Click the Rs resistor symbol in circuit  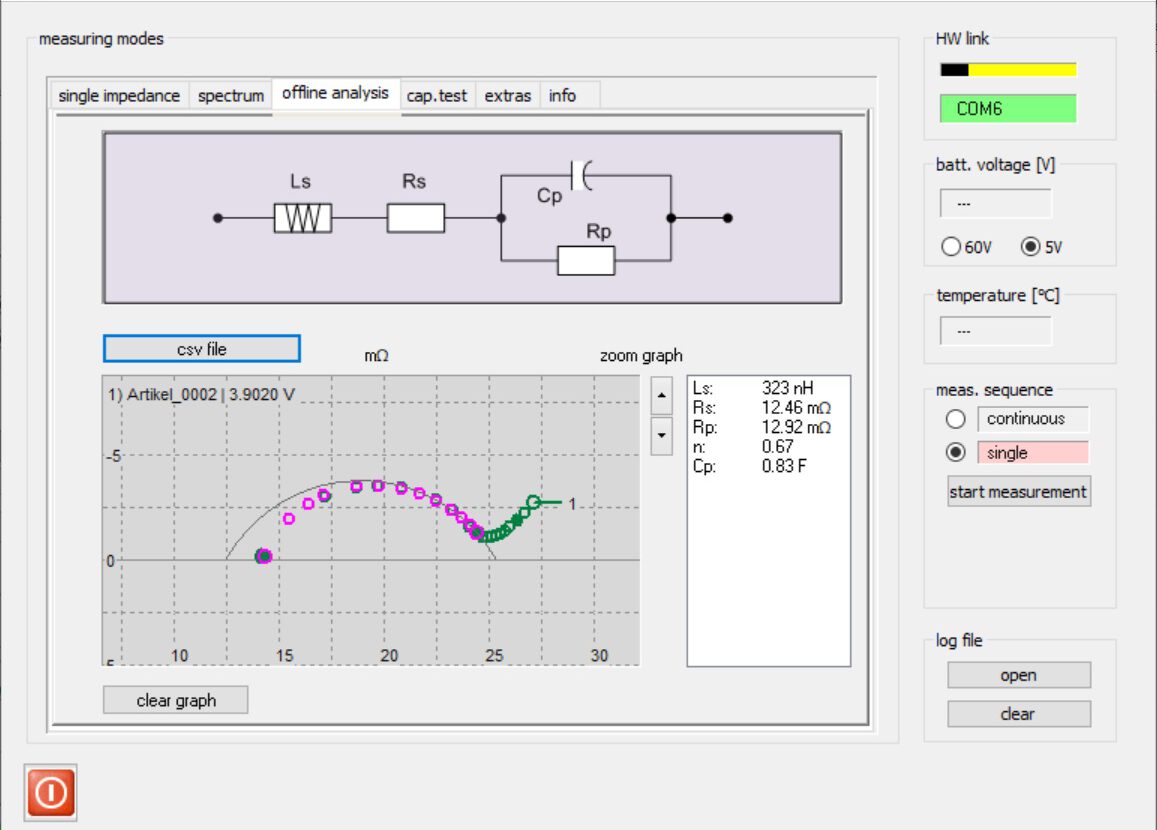[x=416, y=218]
